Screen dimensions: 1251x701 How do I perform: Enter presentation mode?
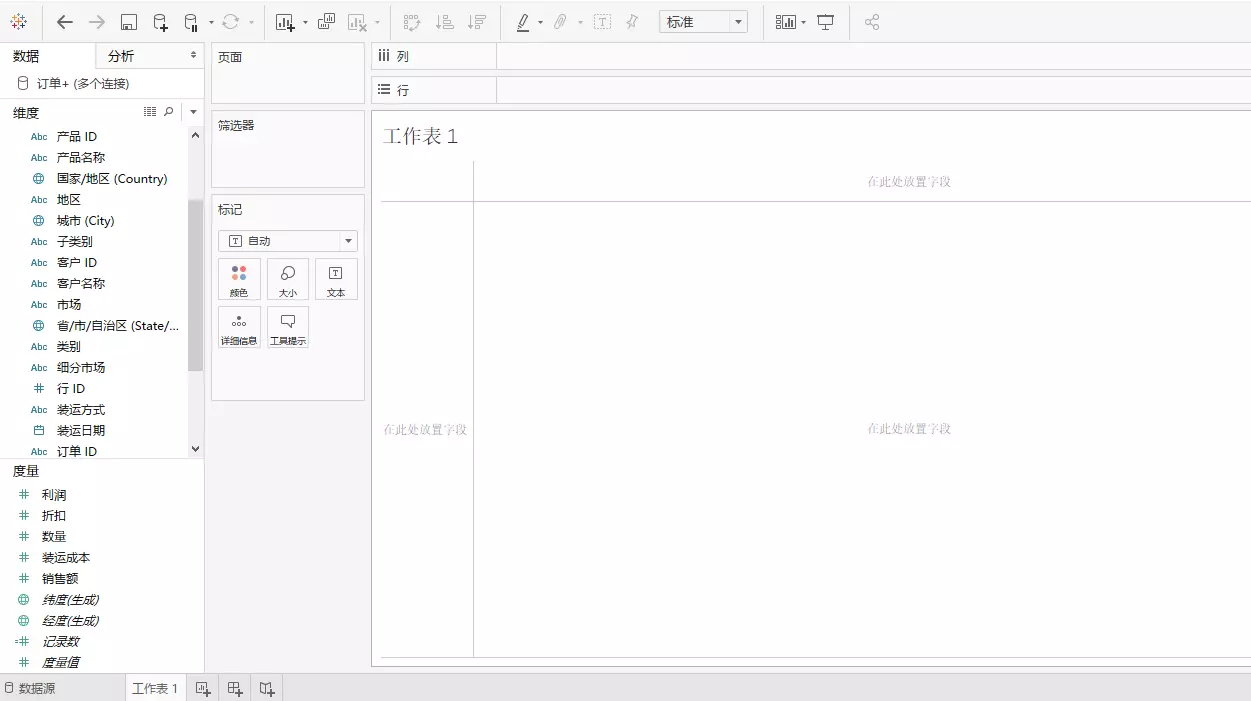click(826, 22)
